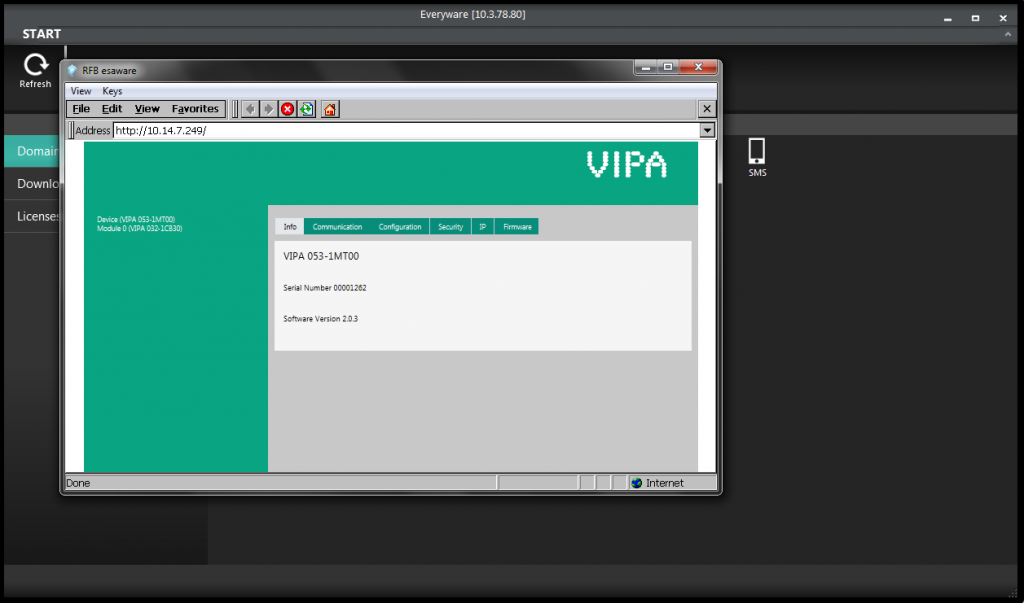The height and width of the screenshot is (603, 1024).
Task: Click the VIPA 053-1MT00 heading
Action: (321, 256)
